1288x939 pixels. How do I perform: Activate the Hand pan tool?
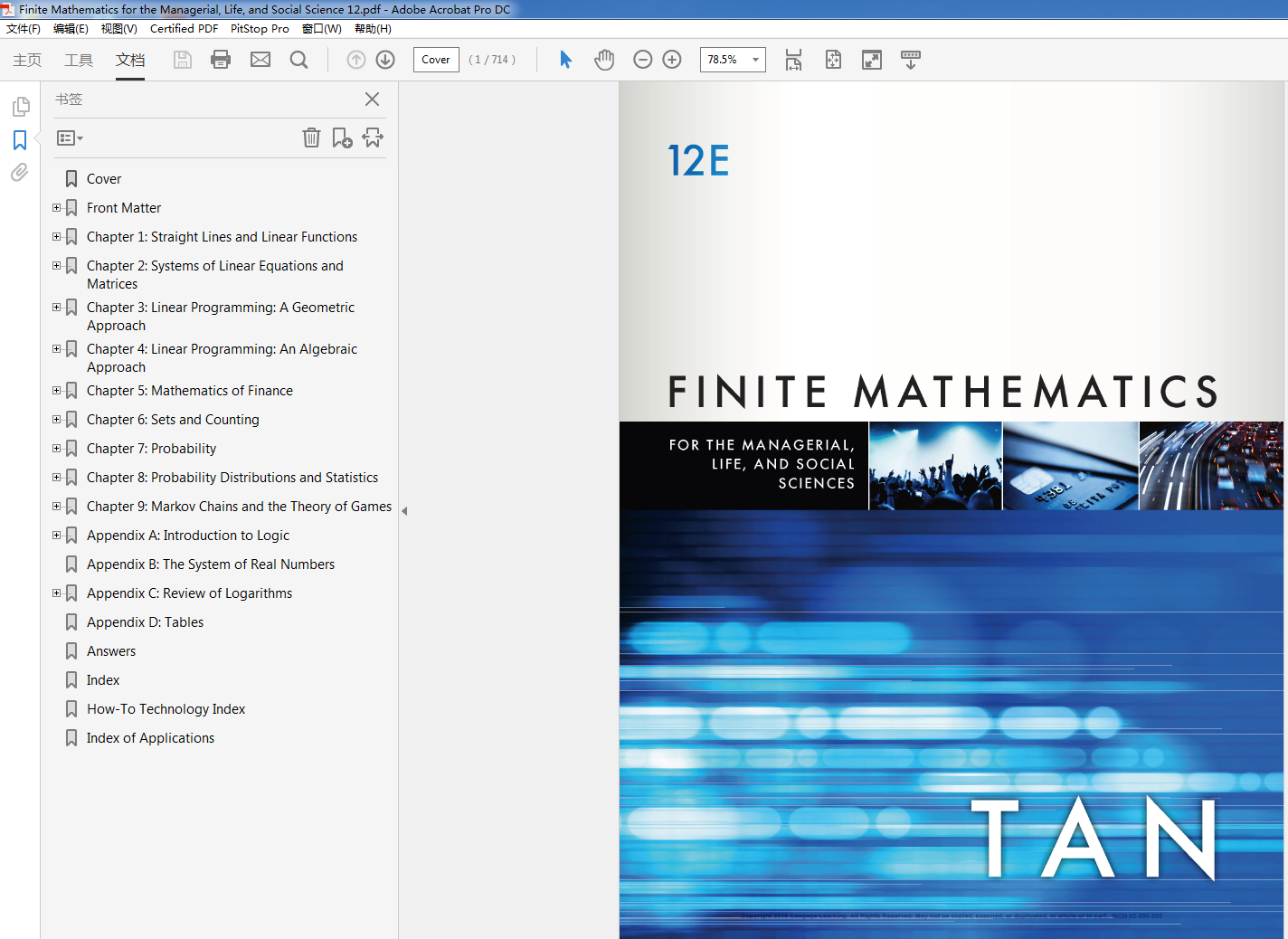[x=604, y=60]
